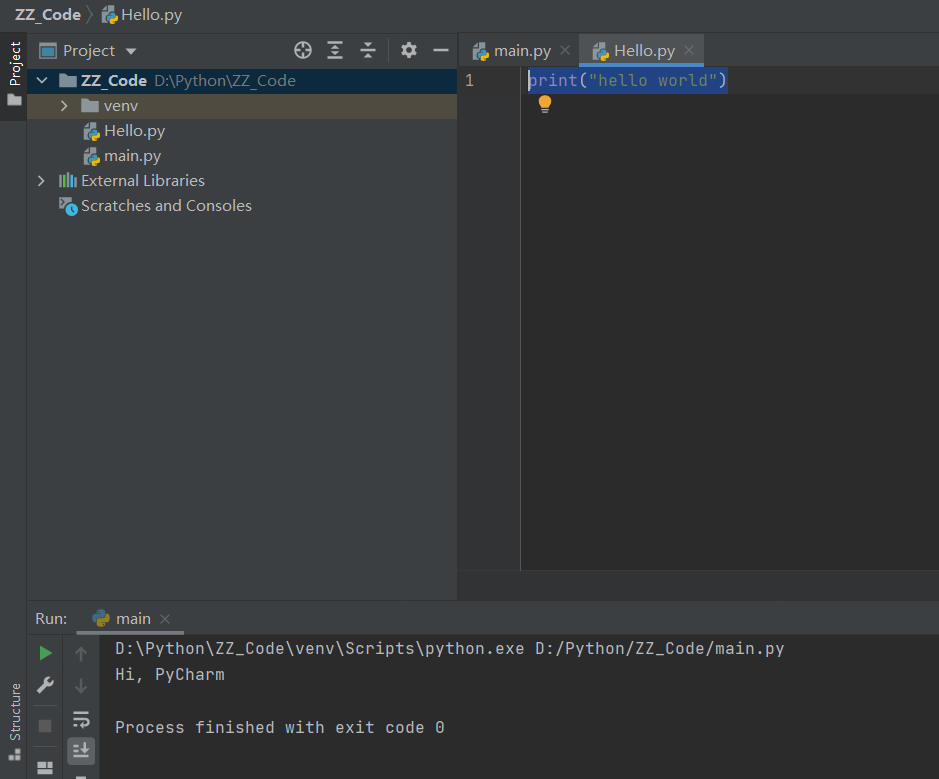Select External Libraries row

[x=242, y=181]
